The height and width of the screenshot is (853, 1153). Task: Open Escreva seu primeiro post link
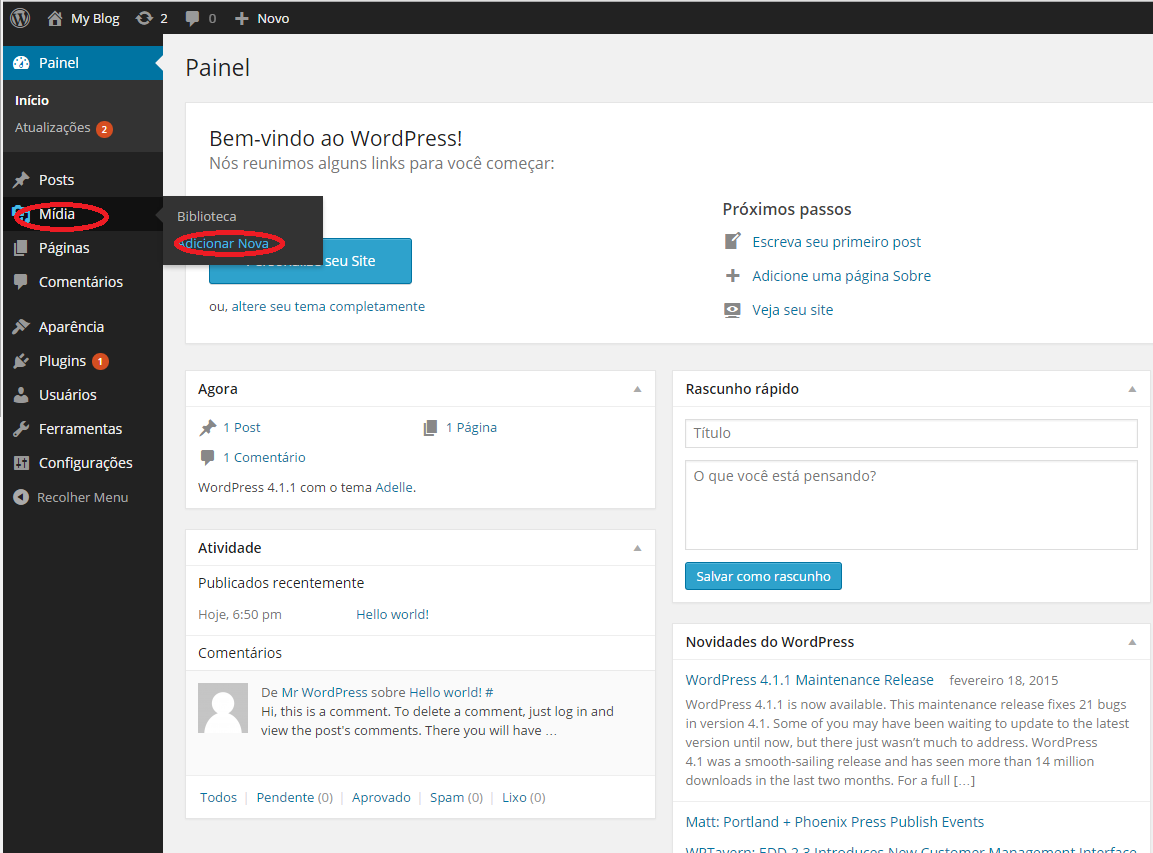tap(836, 242)
